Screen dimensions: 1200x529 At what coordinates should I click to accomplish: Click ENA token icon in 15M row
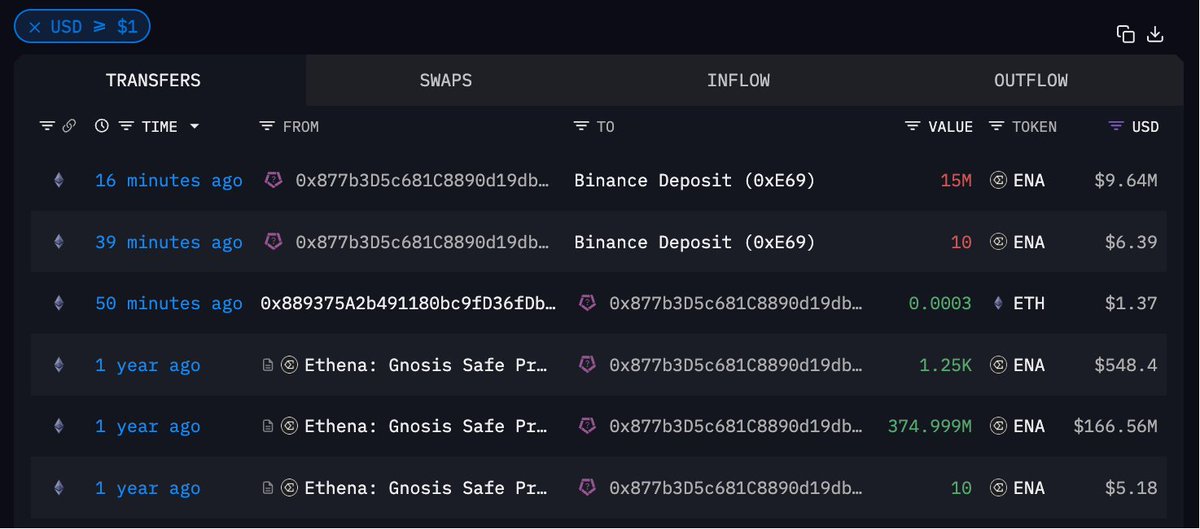[997, 181]
